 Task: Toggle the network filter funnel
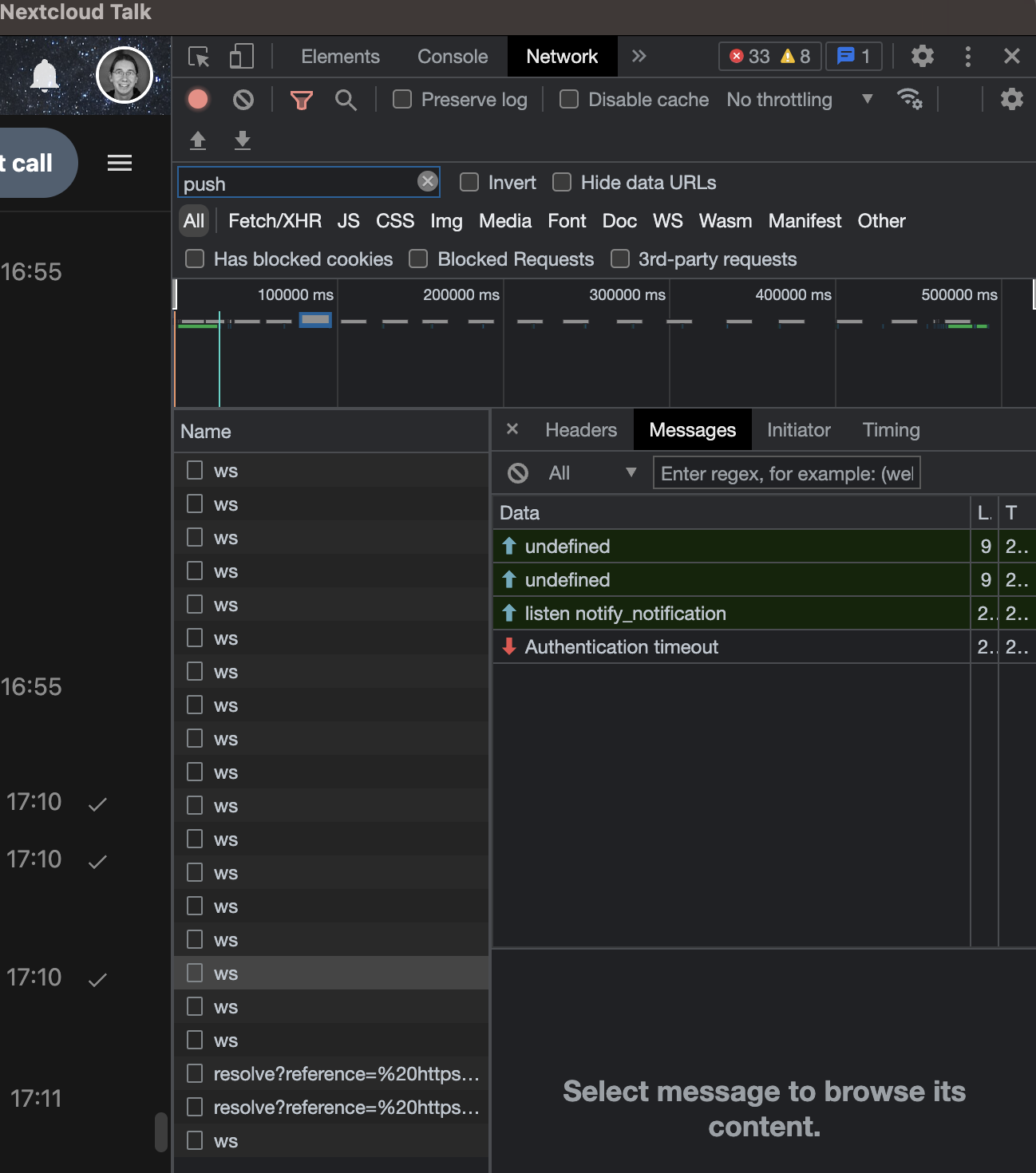[x=301, y=100]
